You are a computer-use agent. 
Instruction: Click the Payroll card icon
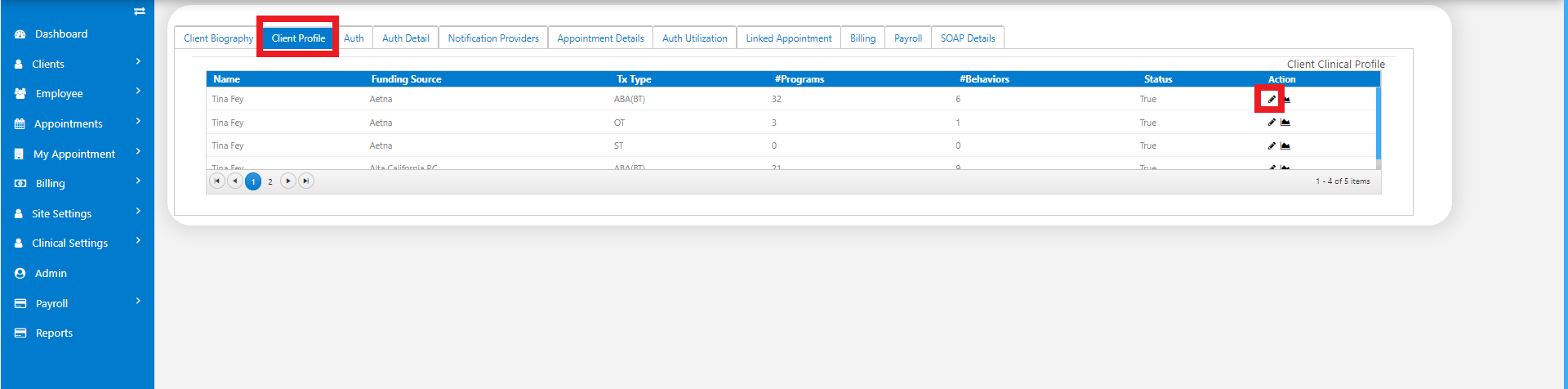click(20, 303)
